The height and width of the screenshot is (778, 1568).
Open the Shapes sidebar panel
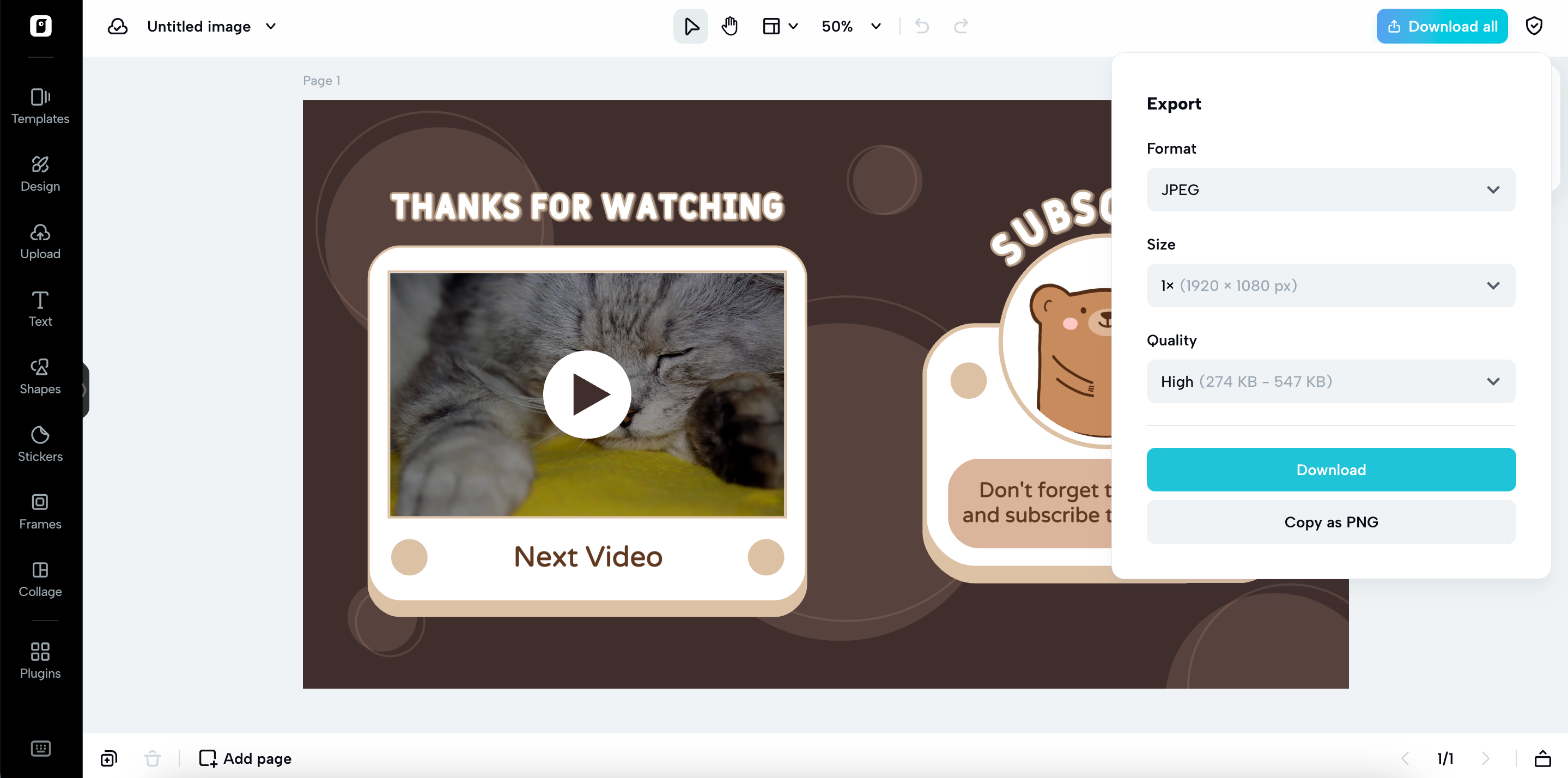pyautogui.click(x=40, y=376)
